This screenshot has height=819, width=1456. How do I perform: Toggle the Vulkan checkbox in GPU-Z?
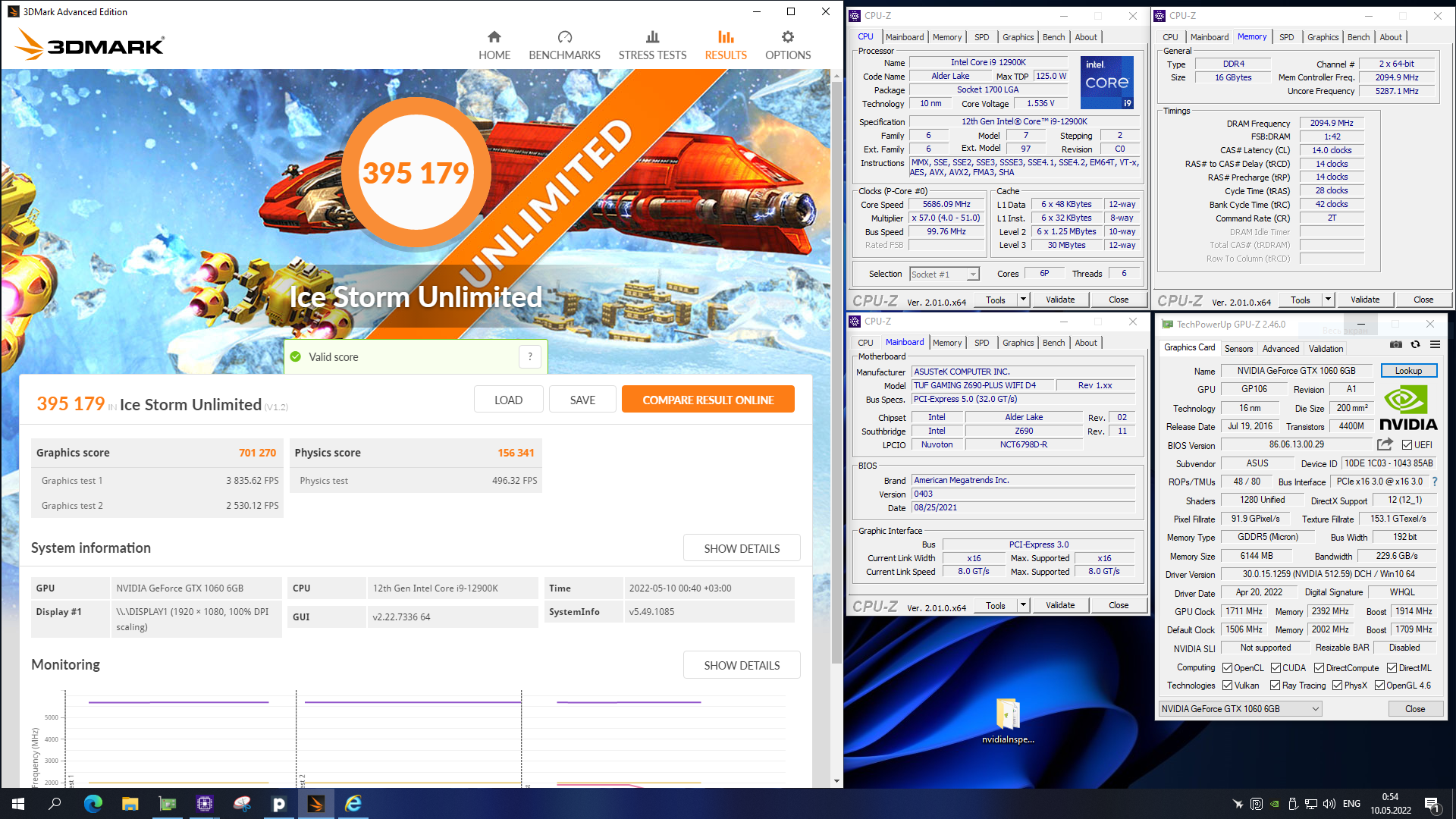(1227, 686)
